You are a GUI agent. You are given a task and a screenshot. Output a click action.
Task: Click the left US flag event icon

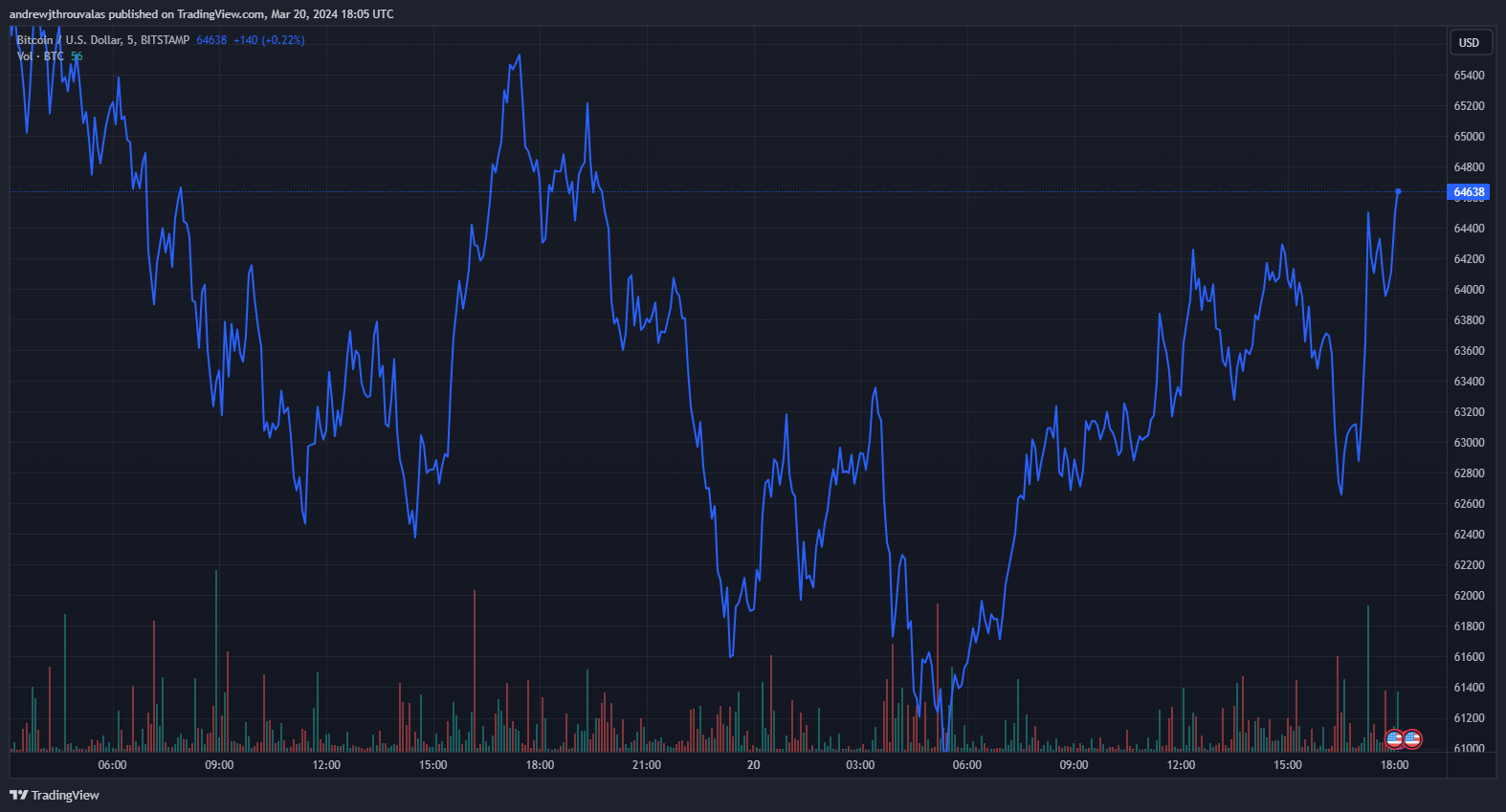(x=1394, y=738)
